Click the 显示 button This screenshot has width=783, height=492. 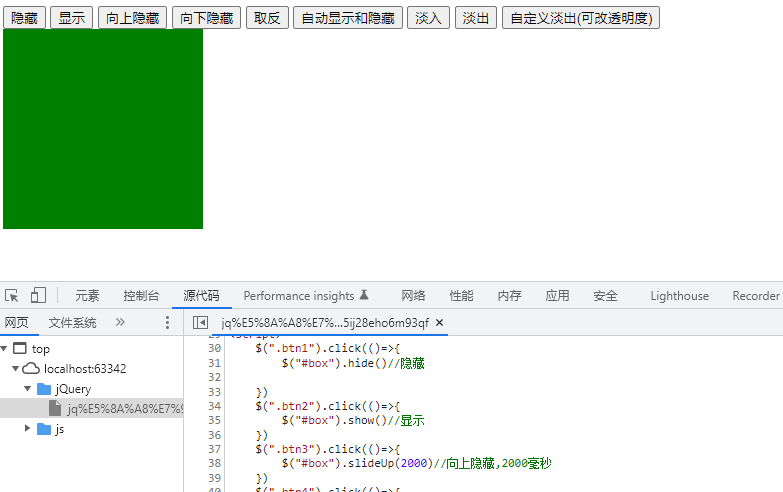71,18
